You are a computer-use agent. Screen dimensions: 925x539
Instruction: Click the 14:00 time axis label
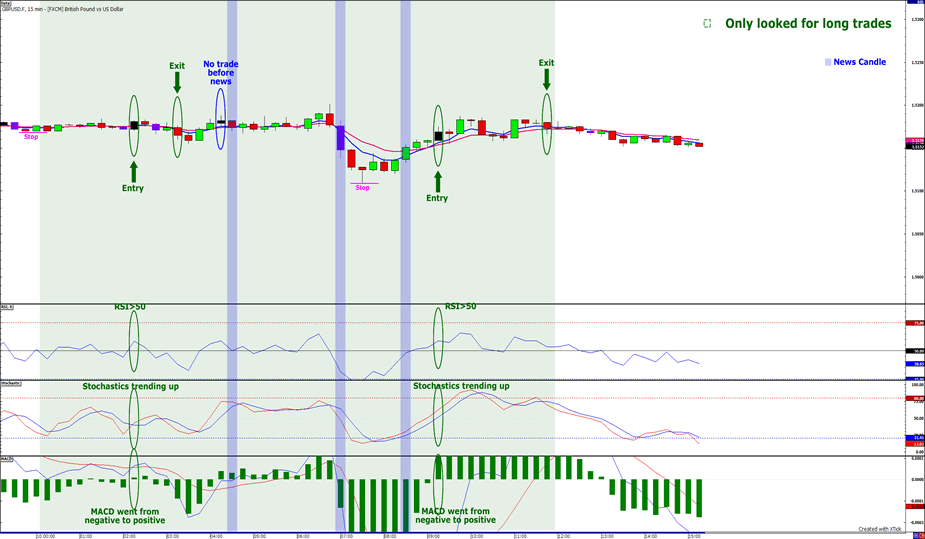pos(651,536)
